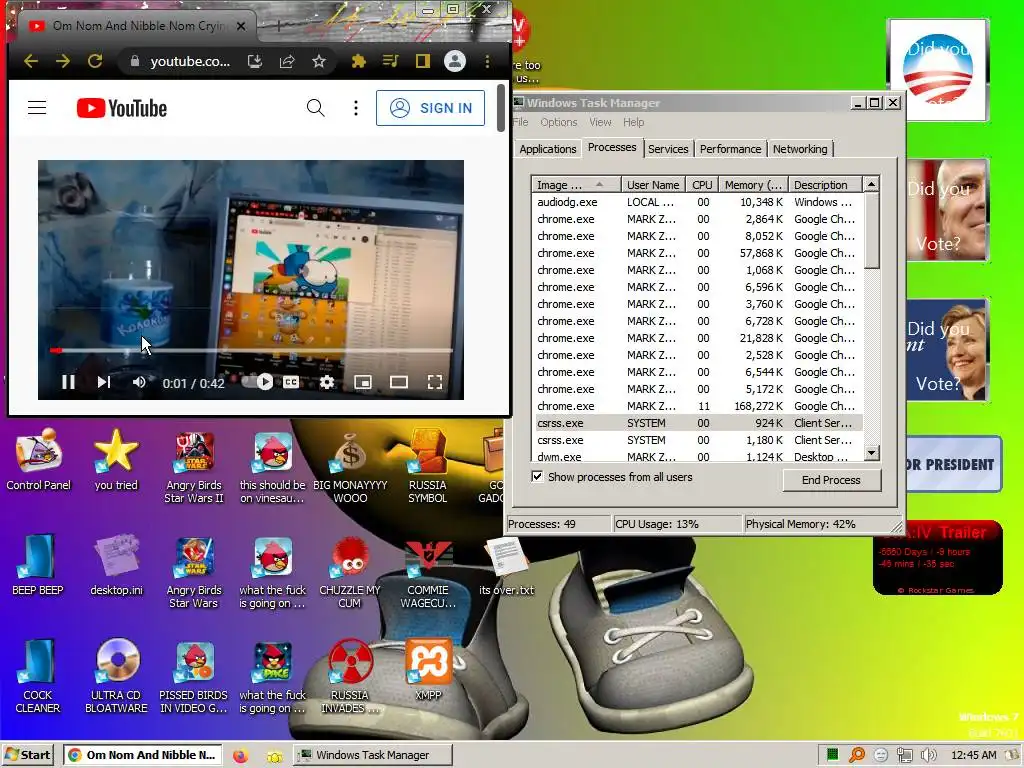Click volume speaker tray icon
The width and height of the screenshot is (1024, 768).
coord(929,756)
